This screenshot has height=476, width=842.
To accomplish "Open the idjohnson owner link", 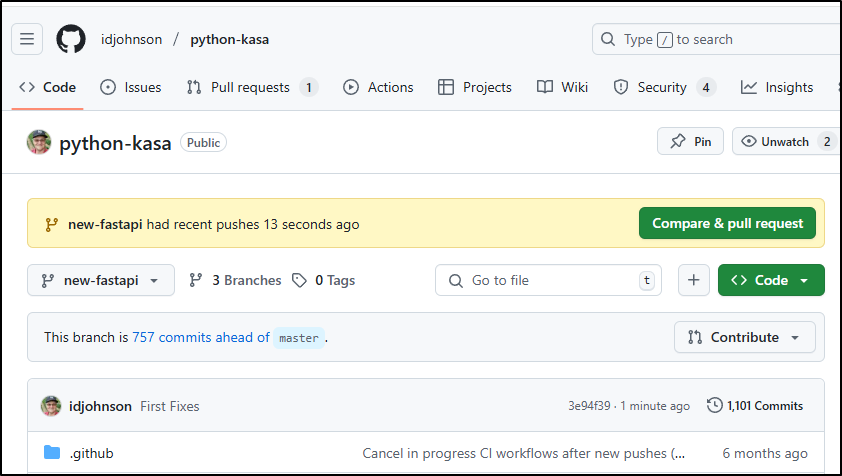I will (132, 39).
